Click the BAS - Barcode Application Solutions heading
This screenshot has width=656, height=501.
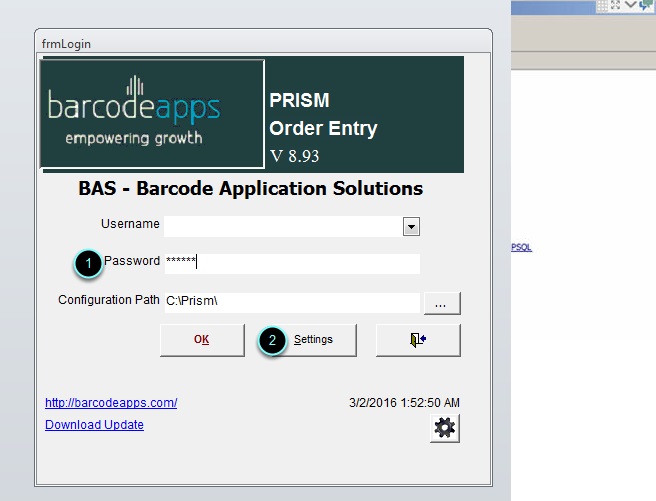coord(251,189)
